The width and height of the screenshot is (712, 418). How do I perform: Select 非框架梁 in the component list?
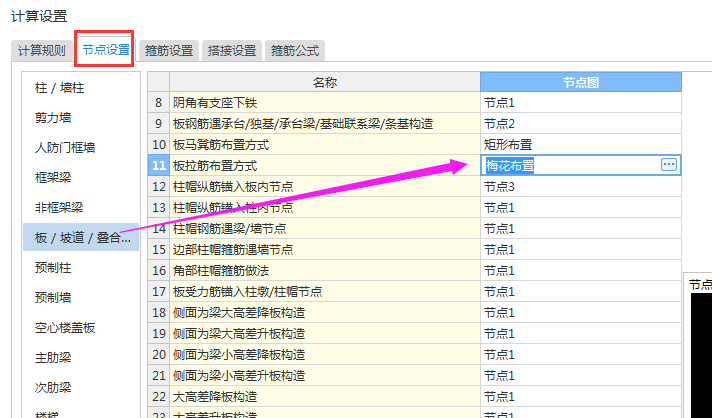tap(81, 208)
